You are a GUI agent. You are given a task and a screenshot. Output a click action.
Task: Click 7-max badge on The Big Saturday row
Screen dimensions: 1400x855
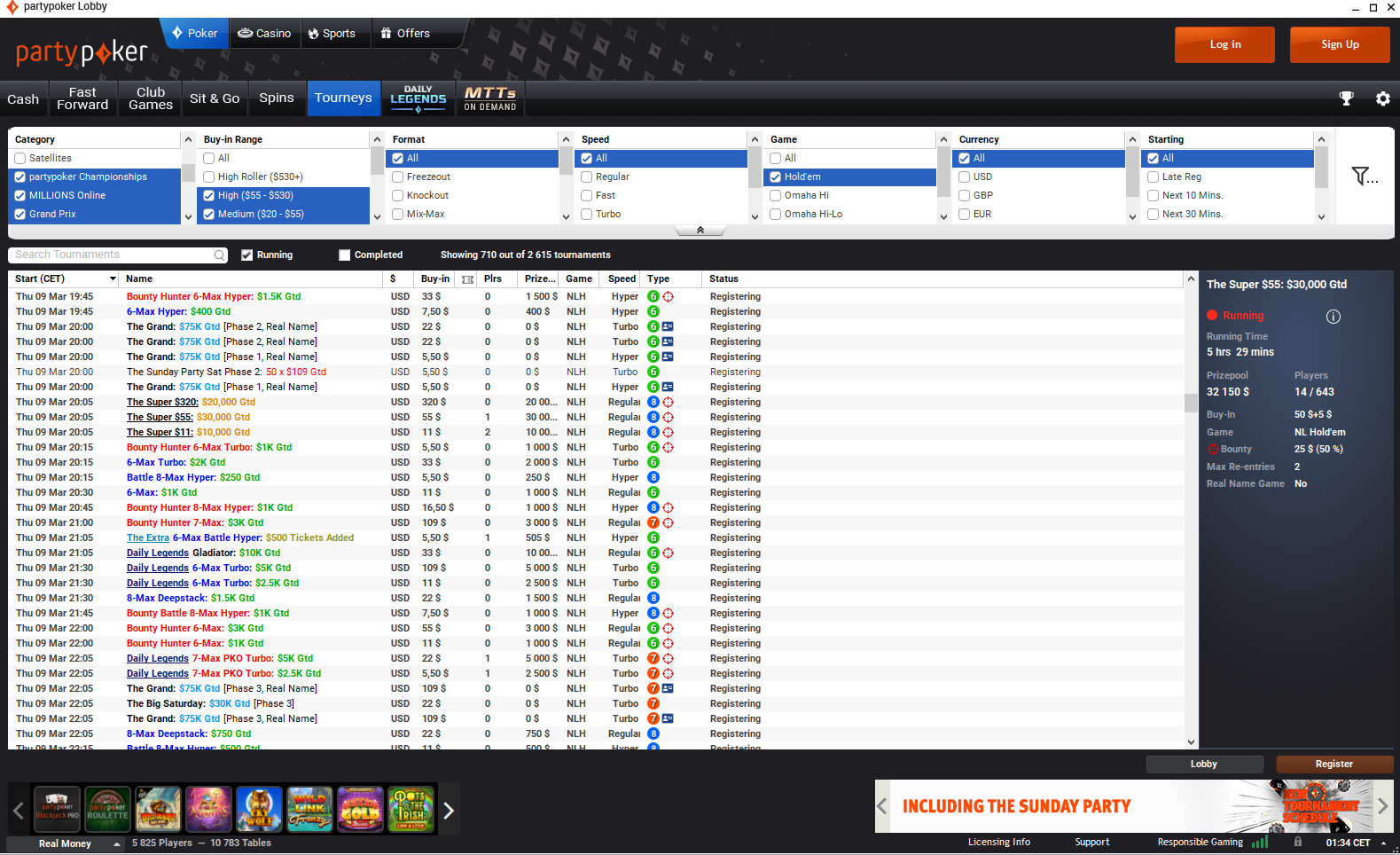click(x=653, y=704)
